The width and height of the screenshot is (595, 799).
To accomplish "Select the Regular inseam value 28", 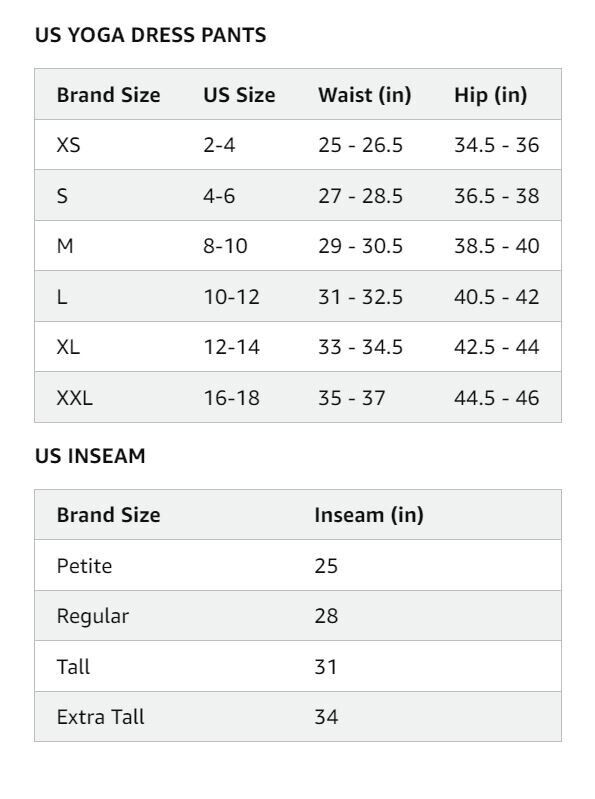I will (x=326, y=616).
